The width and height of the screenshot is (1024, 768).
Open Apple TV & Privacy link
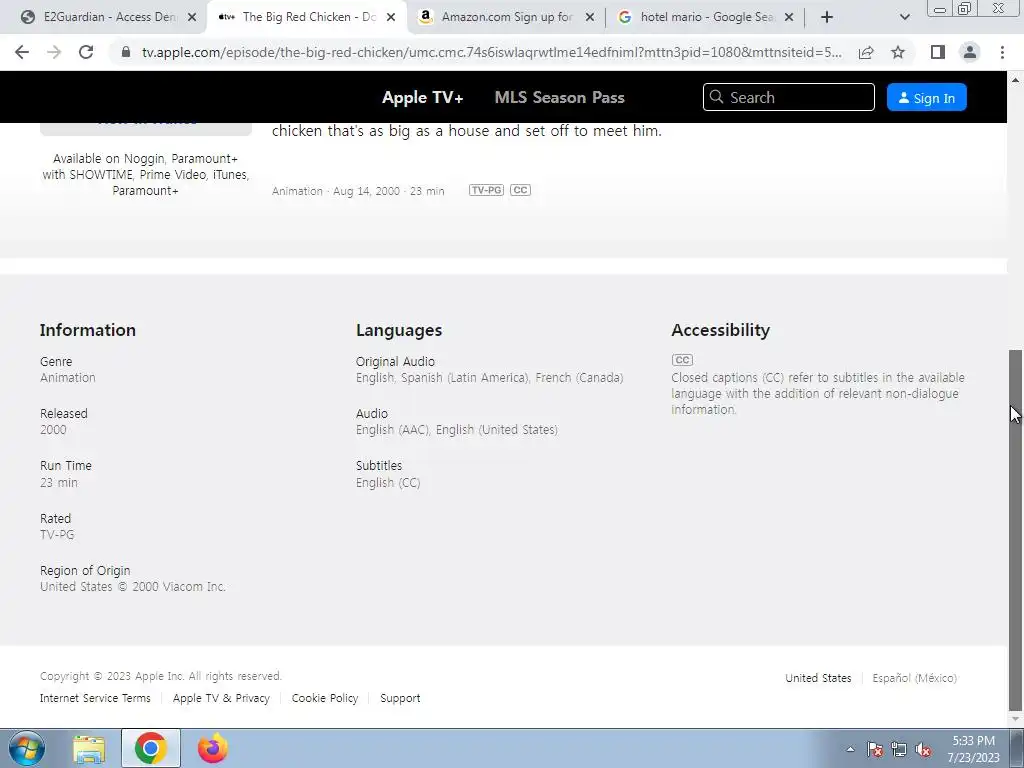221,698
